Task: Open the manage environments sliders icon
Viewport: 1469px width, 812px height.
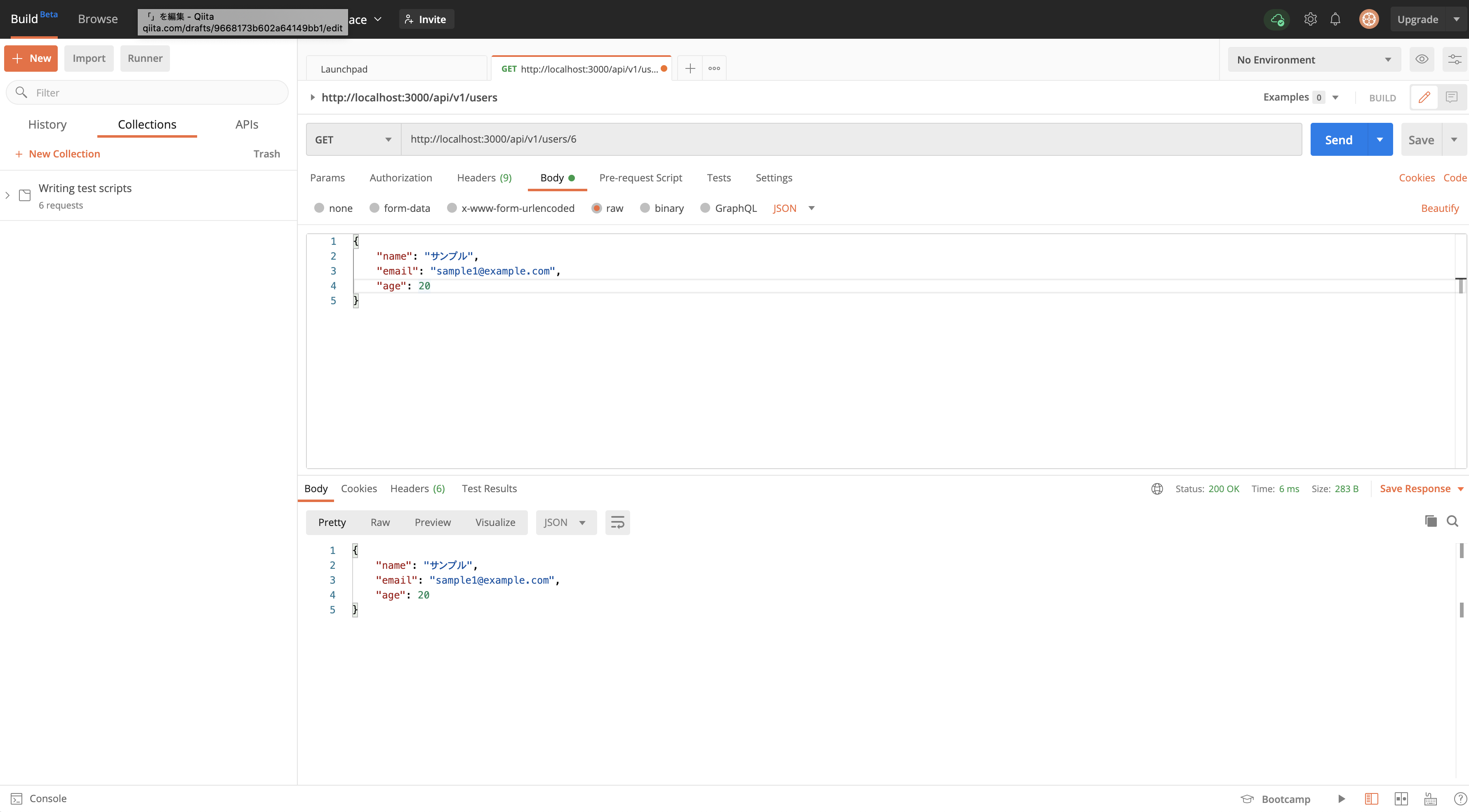Action: tap(1454, 59)
